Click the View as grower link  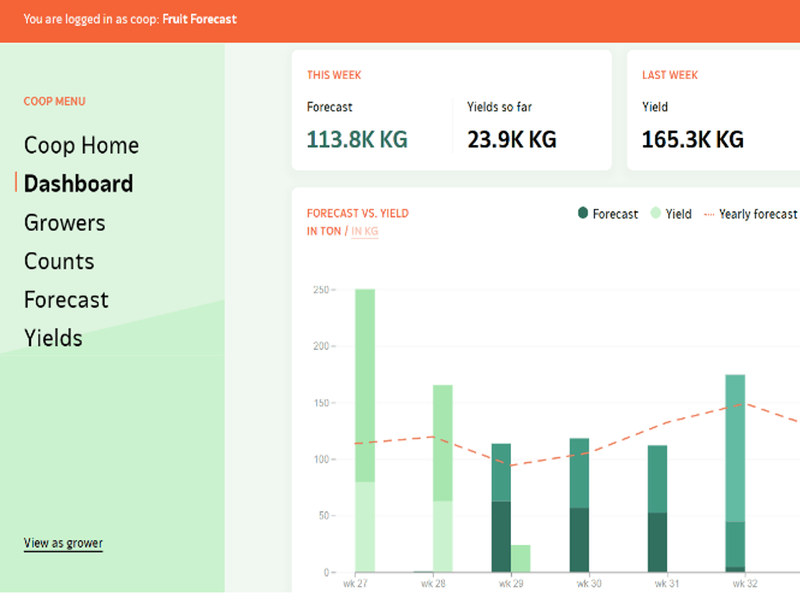click(63, 543)
